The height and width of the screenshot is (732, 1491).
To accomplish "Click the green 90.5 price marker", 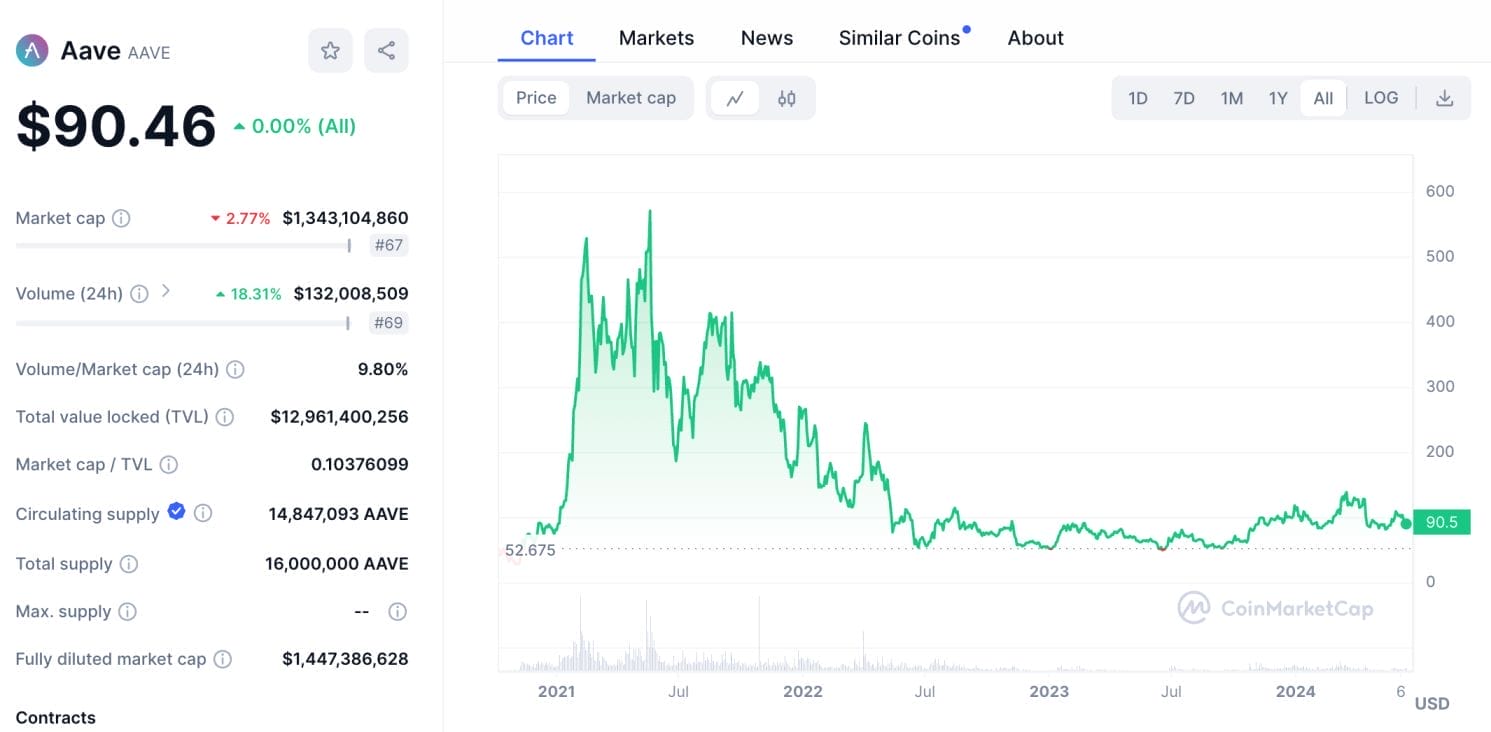I will click(x=1441, y=522).
